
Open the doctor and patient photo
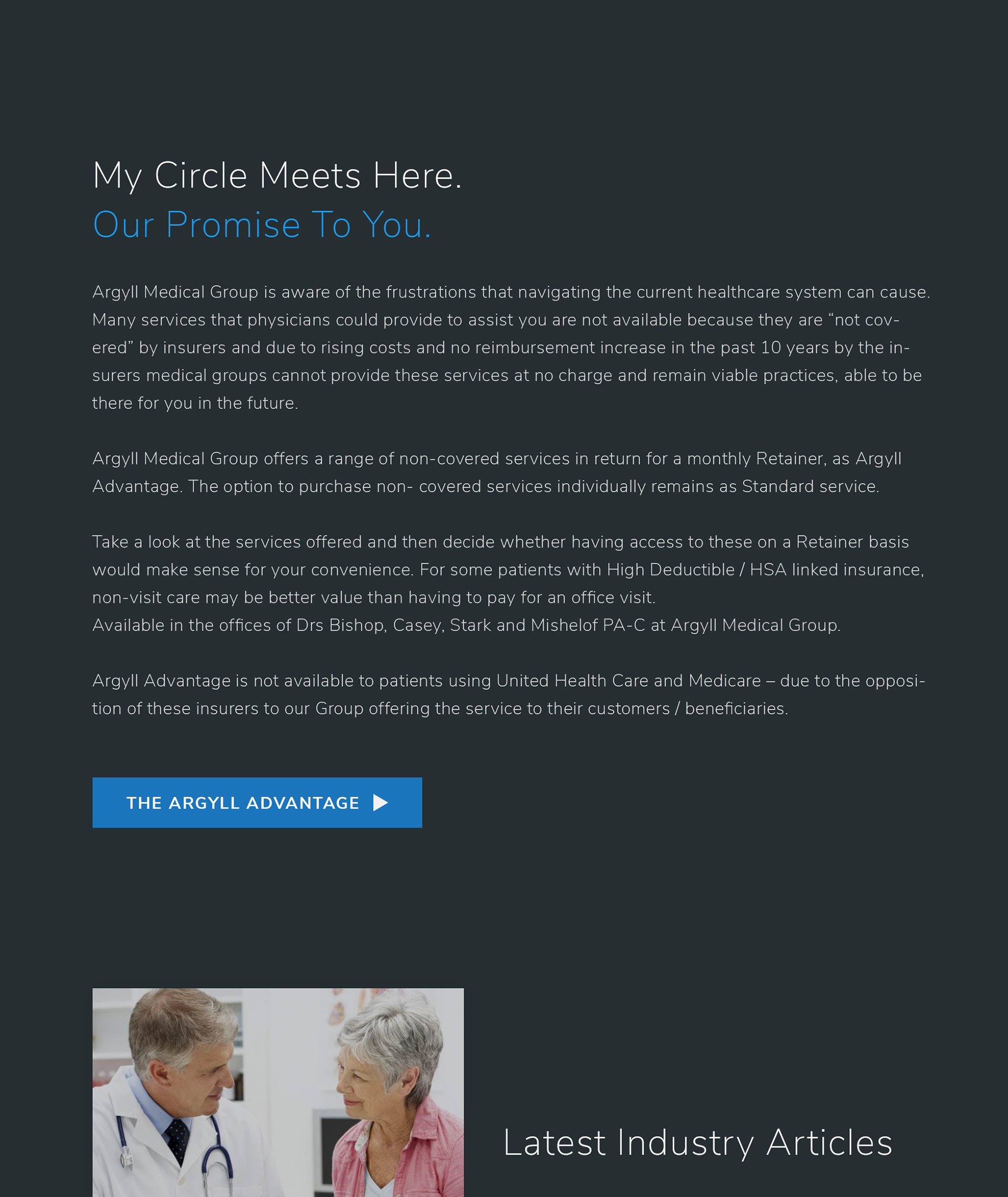(x=278, y=1093)
